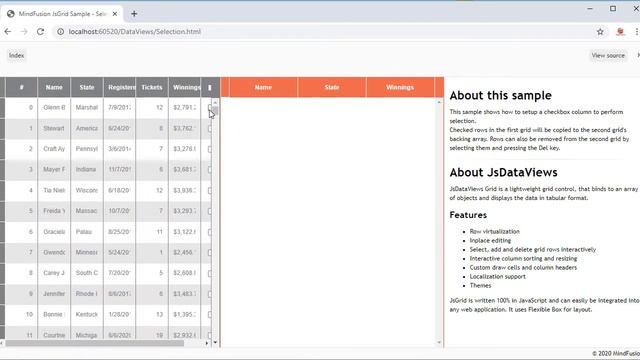
Task: Click the '$1,395' winnings cell
Action: click(x=184, y=315)
